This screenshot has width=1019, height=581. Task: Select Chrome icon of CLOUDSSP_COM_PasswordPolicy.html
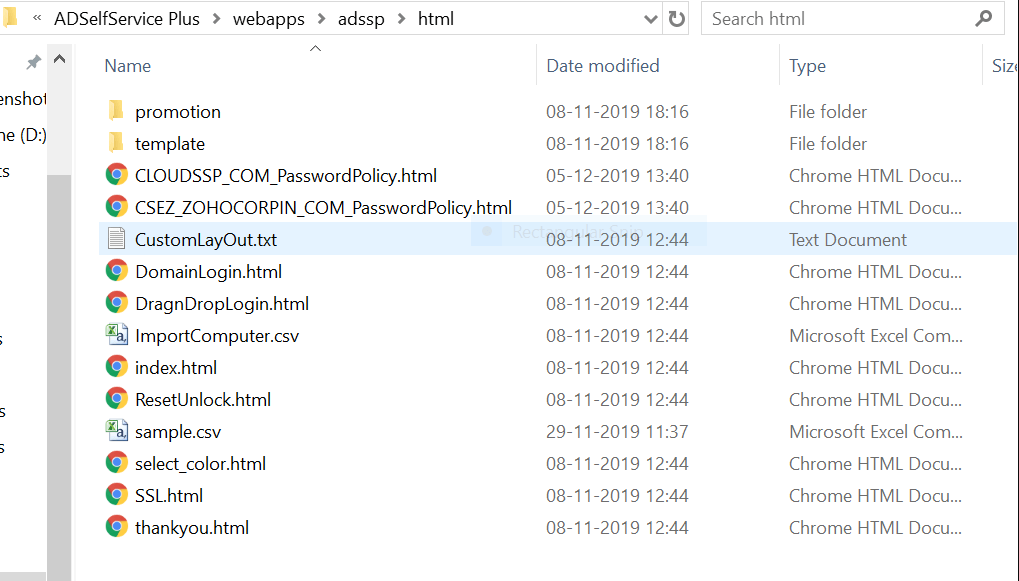[x=116, y=175]
